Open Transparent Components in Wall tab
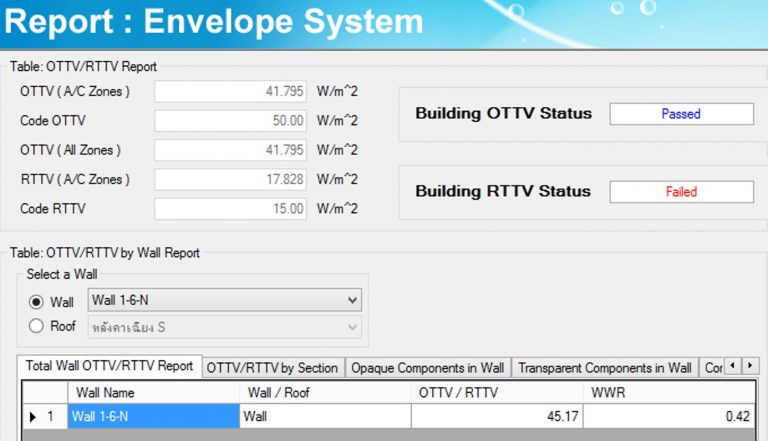This screenshot has height=441, width=768. click(x=604, y=368)
